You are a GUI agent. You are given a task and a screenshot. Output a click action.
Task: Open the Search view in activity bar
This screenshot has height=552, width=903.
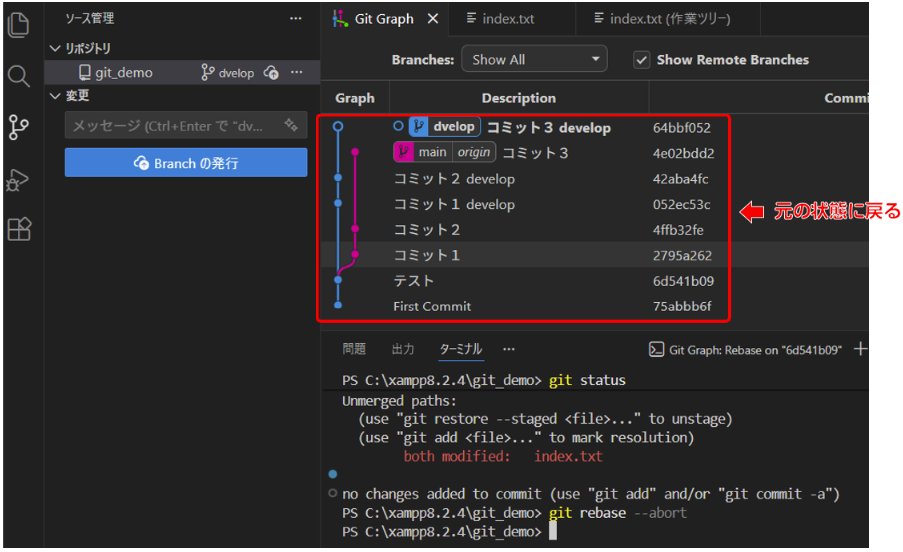(x=18, y=76)
